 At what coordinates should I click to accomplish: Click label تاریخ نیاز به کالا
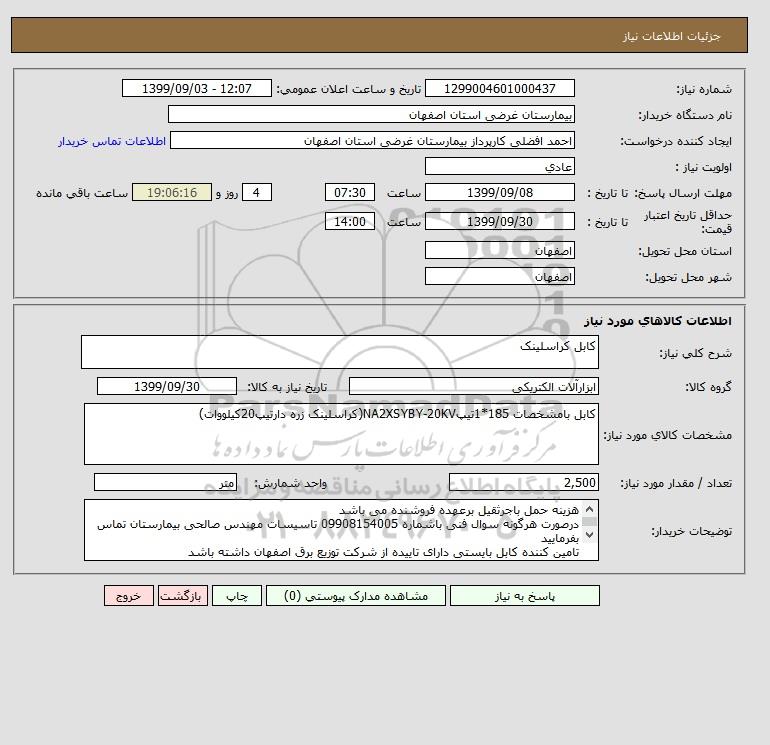tap(287, 387)
